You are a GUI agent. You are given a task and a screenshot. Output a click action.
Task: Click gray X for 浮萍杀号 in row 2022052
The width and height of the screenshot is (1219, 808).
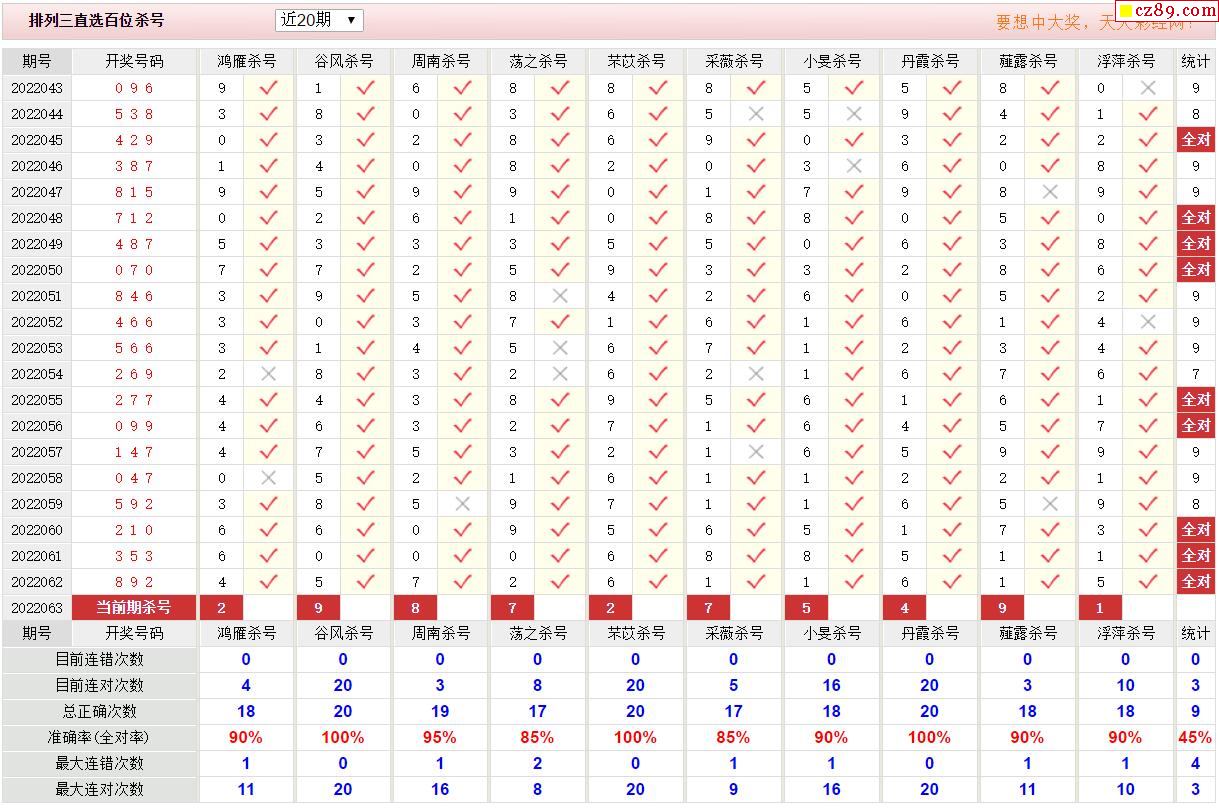pyautogui.click(x=1148, y=322)
